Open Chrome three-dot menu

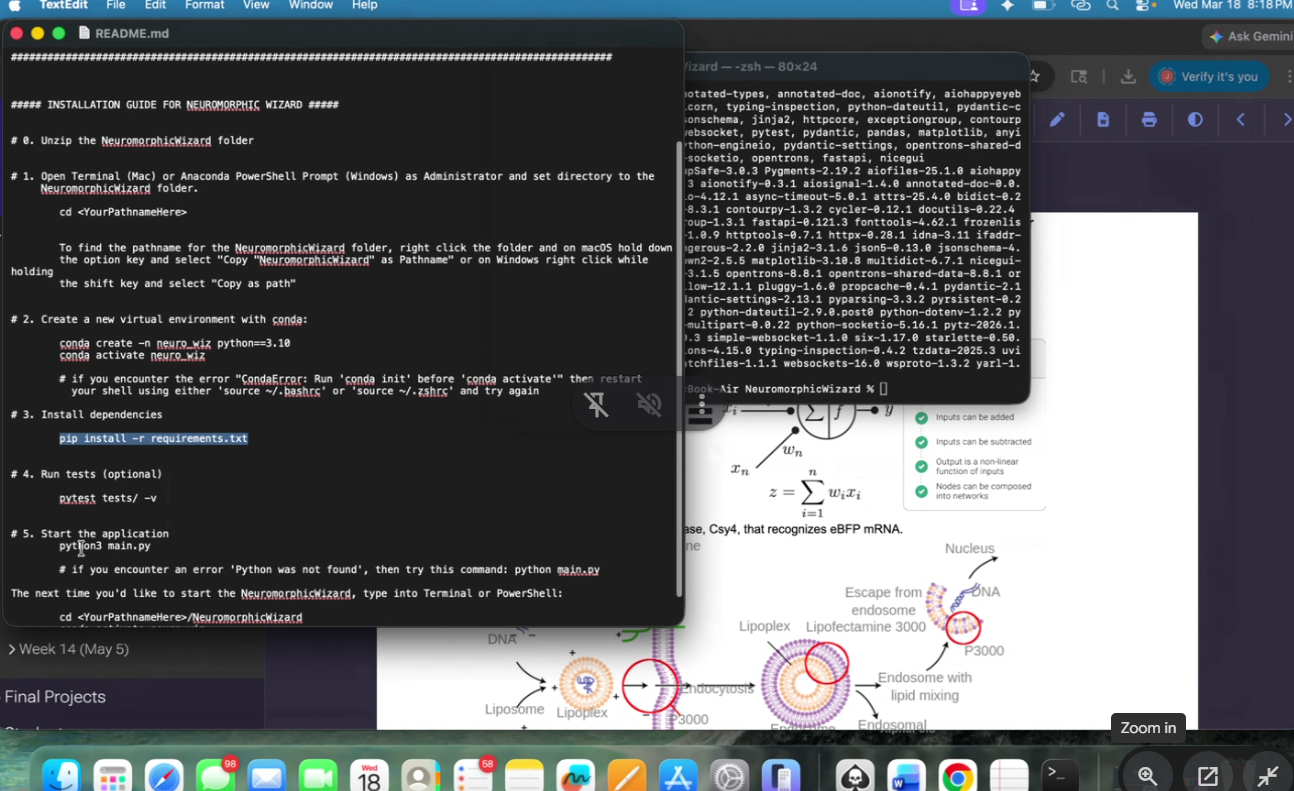(x=1288, y=76)
